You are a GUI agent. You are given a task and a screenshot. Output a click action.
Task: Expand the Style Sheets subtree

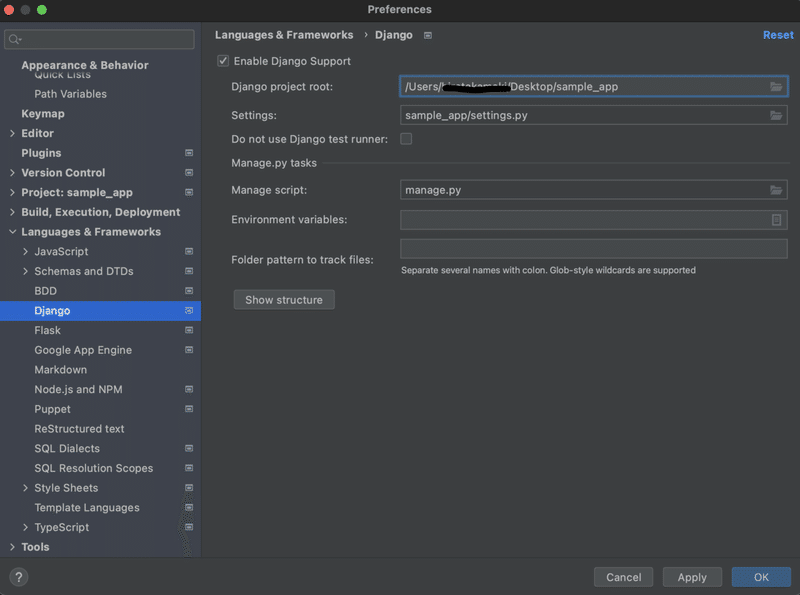[25, 488]
